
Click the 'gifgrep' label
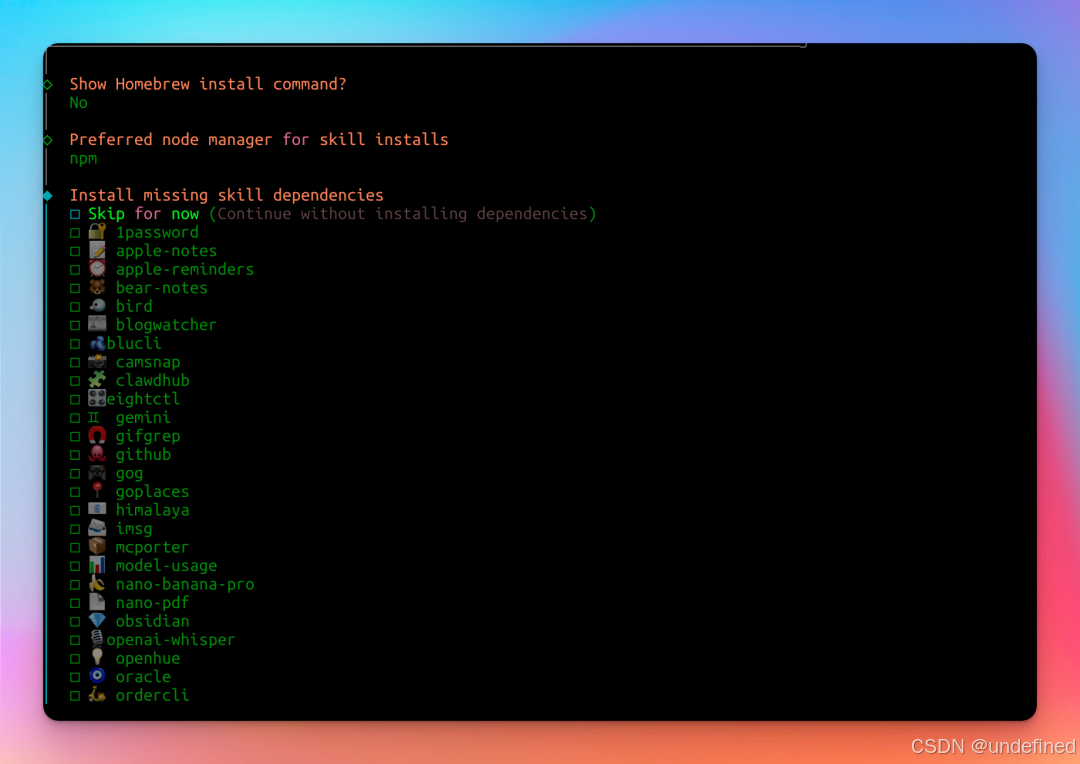(x=148, y=437)
